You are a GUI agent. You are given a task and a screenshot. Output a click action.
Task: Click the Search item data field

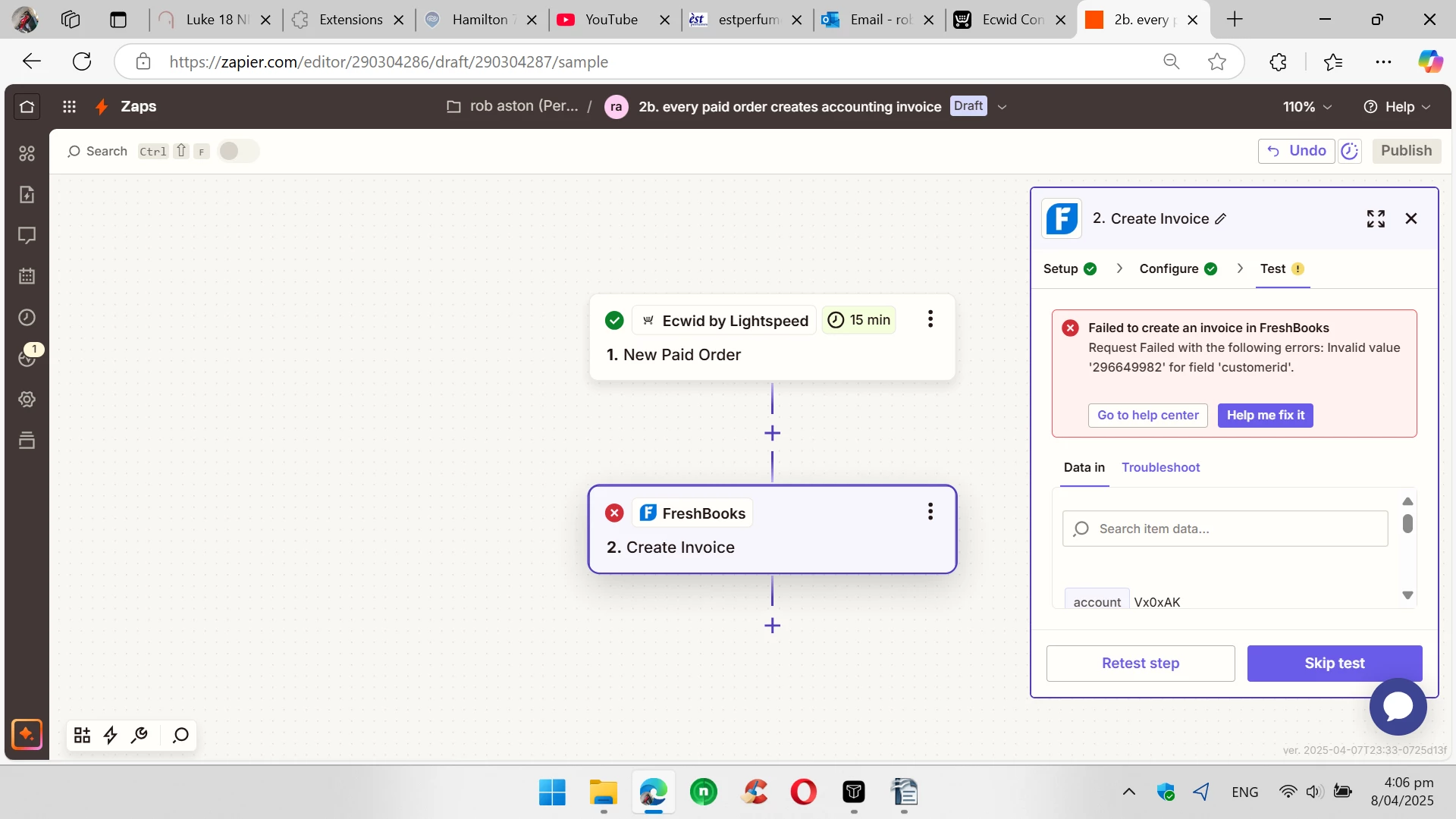click(1236, 529)
